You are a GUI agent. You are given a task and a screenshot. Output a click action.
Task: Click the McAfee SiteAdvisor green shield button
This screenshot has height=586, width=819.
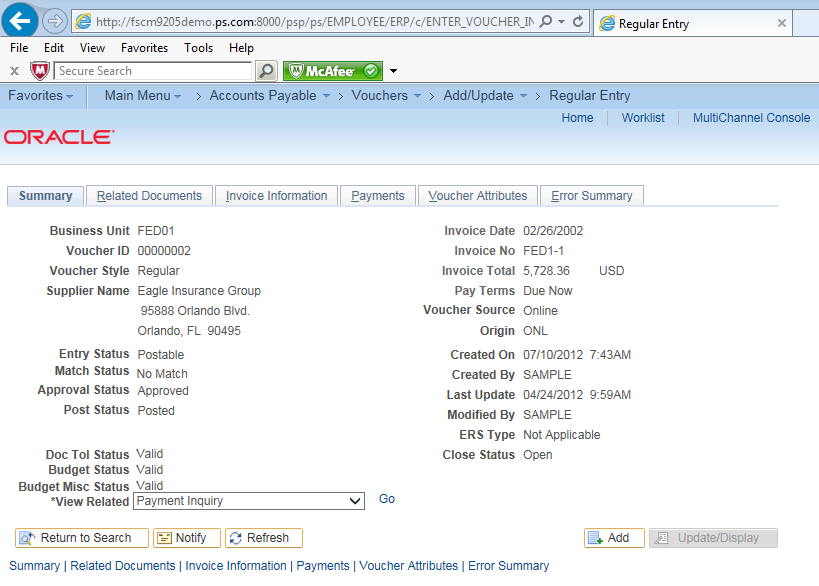point(332,71)
